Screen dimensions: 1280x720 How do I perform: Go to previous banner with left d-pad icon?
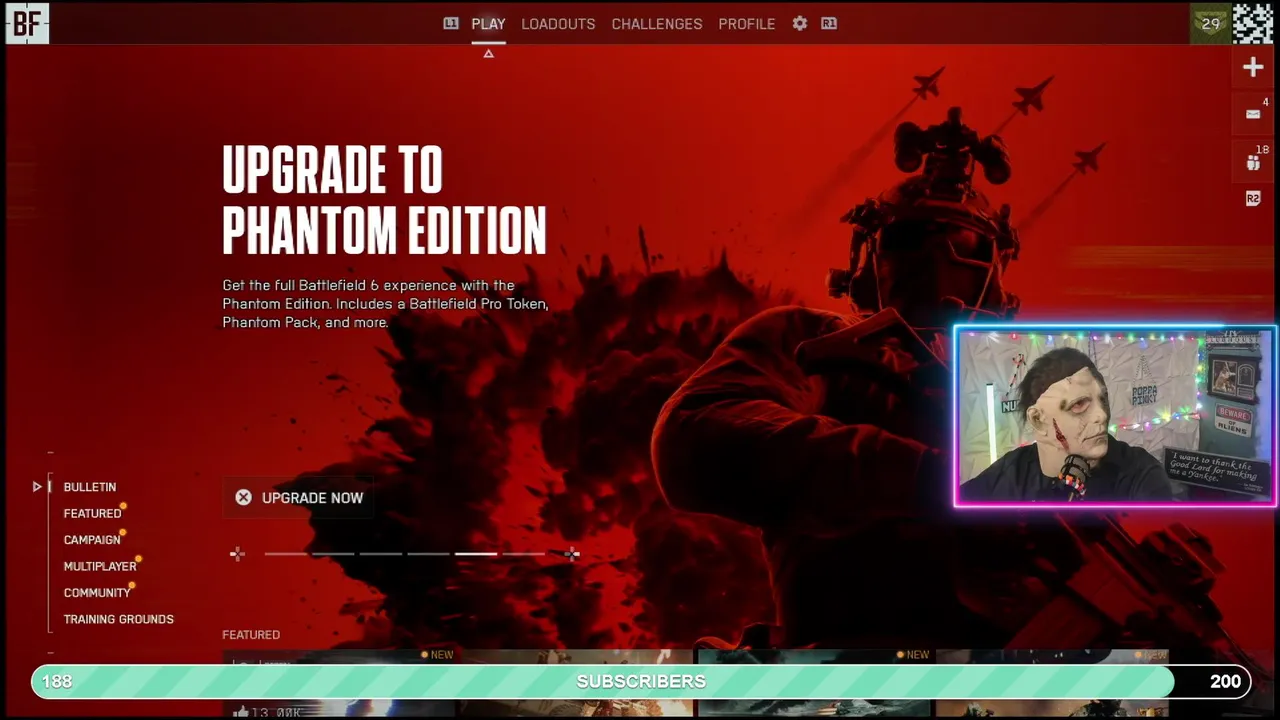click(237, 554)
